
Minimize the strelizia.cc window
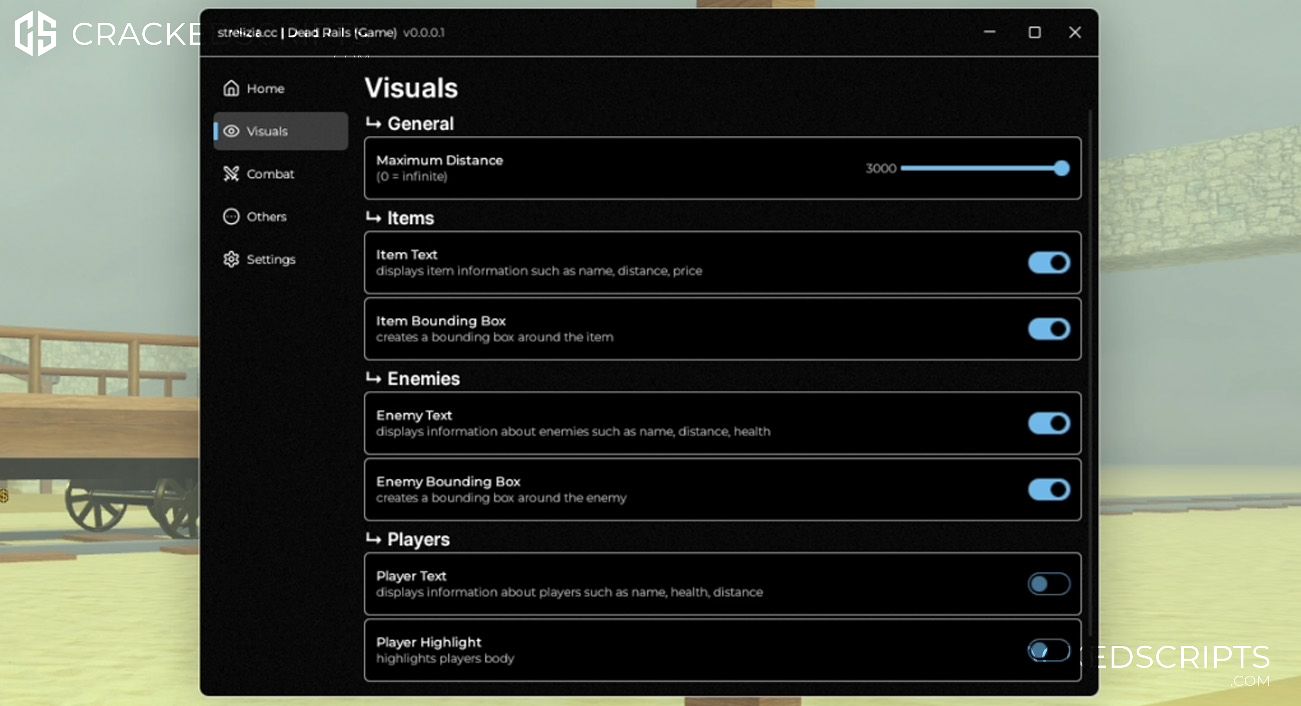point(989,32)
